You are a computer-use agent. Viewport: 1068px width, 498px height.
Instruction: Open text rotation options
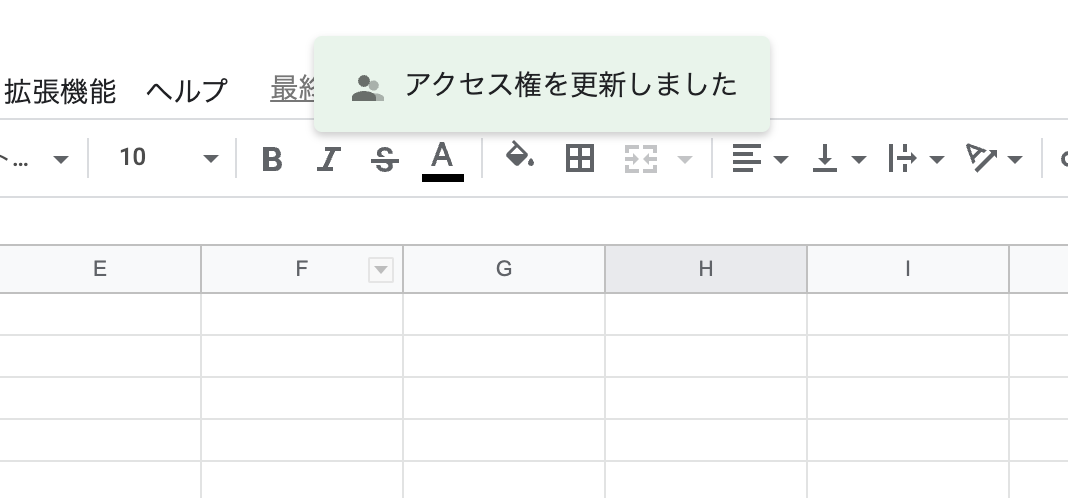981,158
